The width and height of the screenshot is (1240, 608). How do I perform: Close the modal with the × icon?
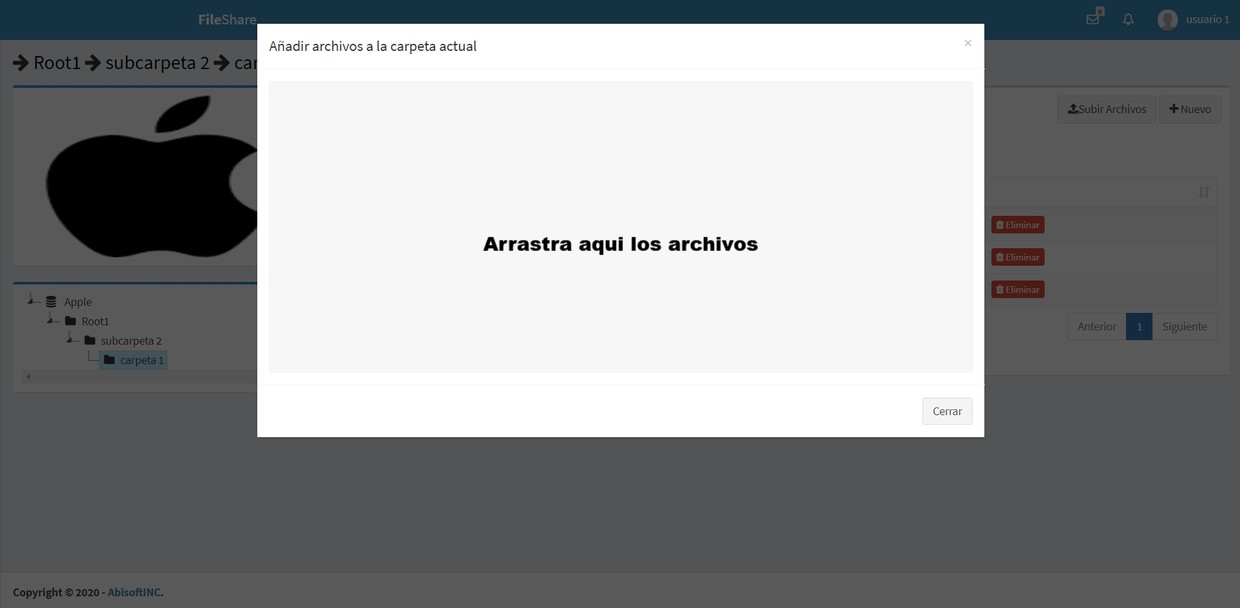coord(967,43)
